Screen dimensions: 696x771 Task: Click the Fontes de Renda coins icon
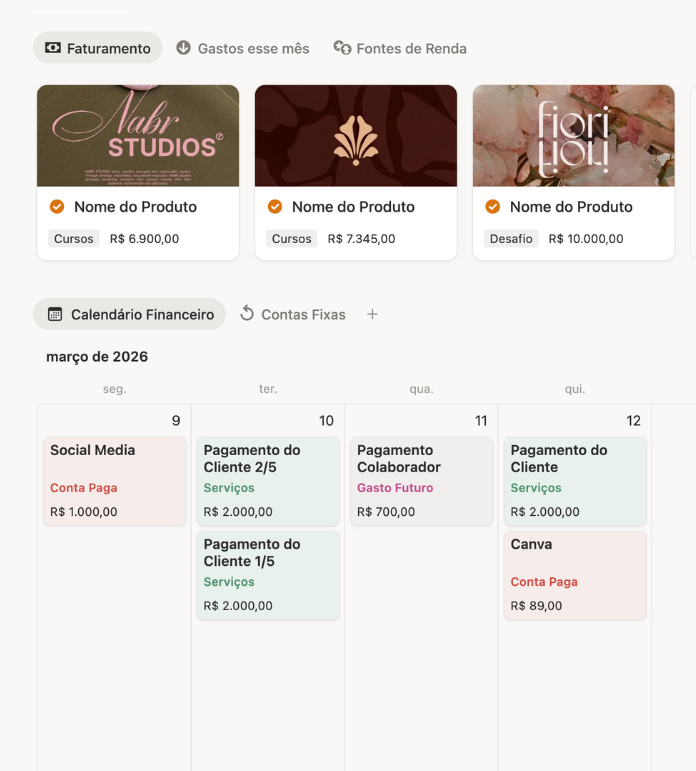point(342,48)
